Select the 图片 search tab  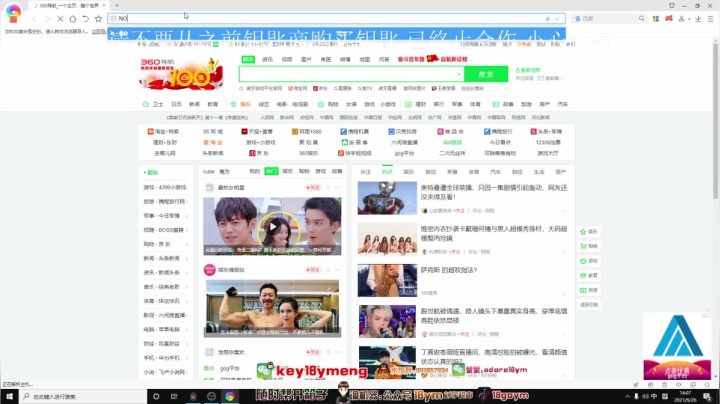pos(306,60)
